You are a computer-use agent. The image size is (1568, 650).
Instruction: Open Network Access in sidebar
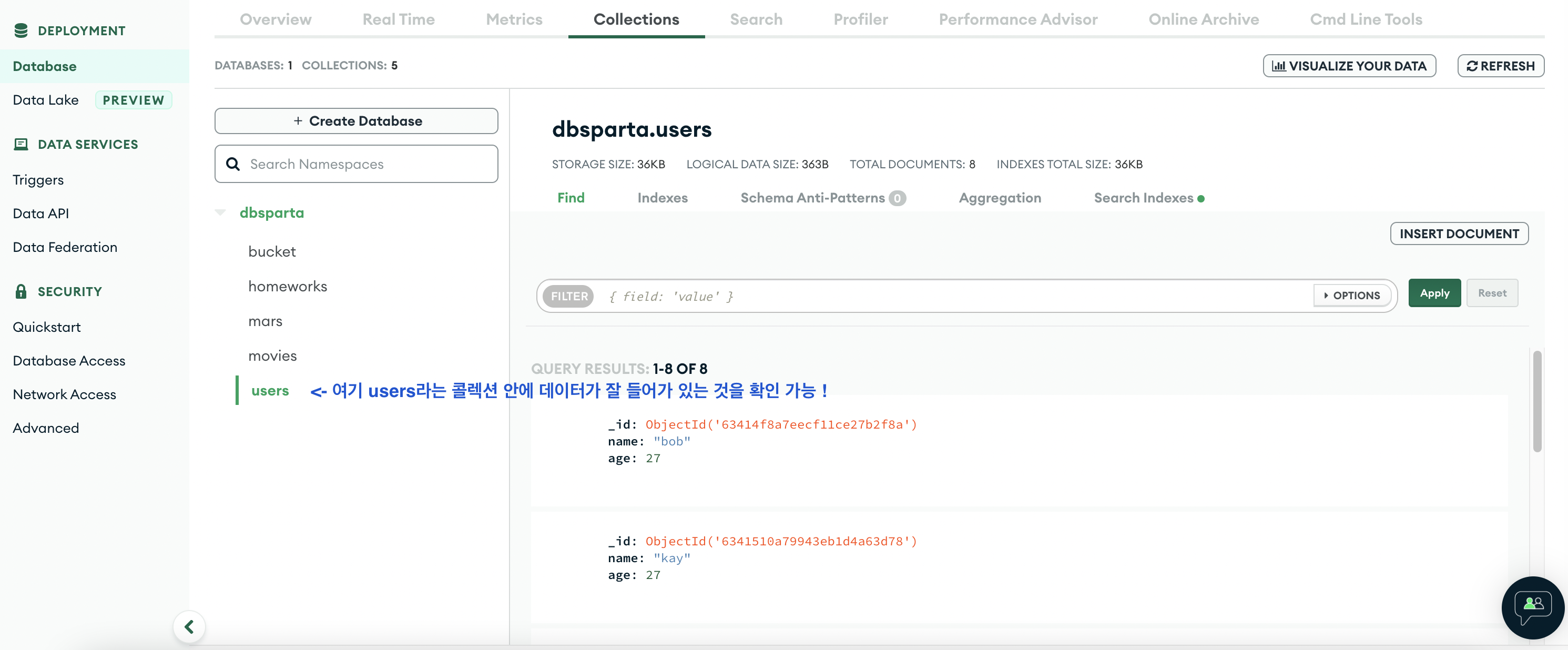pyautogui.click(x=65, y=394)
